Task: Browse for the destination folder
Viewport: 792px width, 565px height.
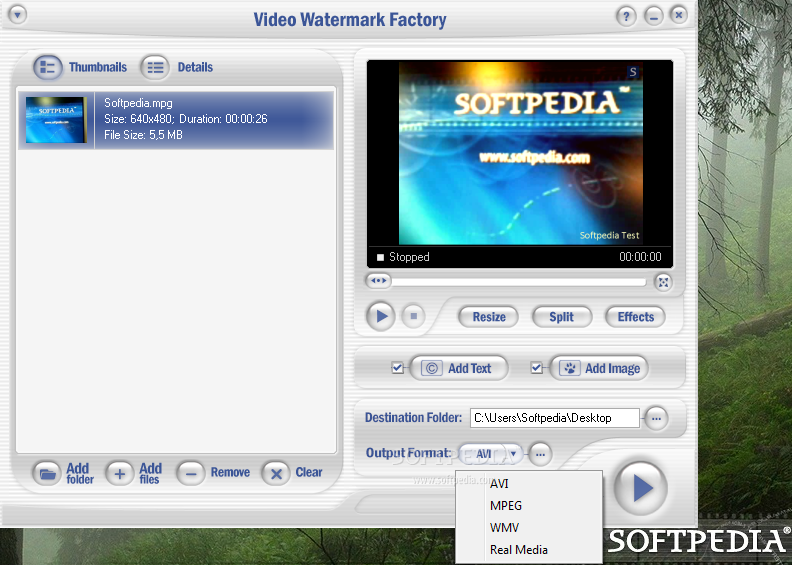Action: click(x=656, y=418)
